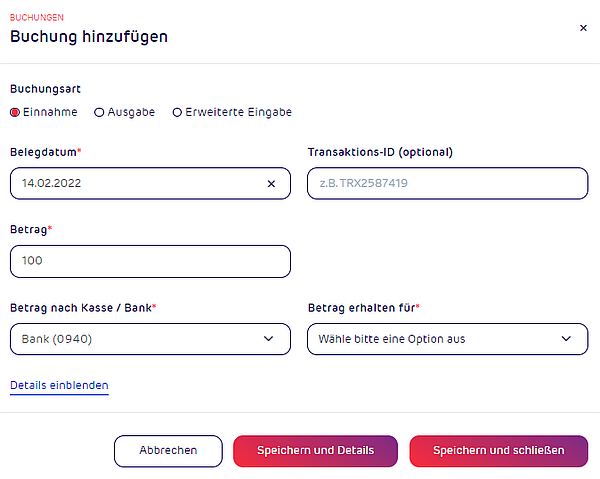This screenshot has width=600, height=479.
Task: Open the Bank (0940) dropdown
Action: (150, 339)
